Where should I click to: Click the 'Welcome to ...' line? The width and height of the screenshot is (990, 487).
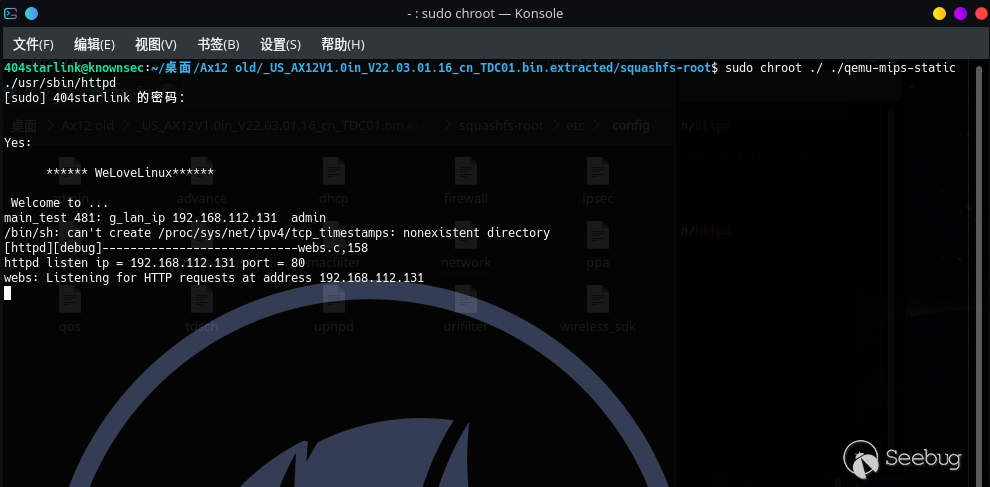[59, 203]
